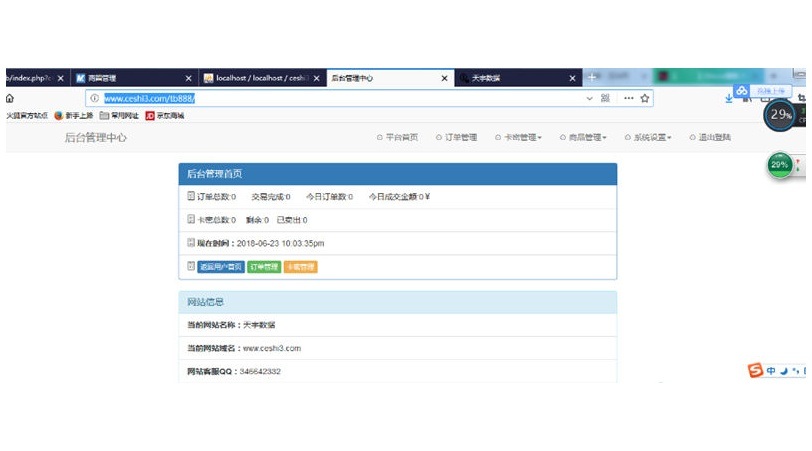Viewport: 812px width, 451px height.
Task: Select the 今日成交金额:0￥ text
Action: (x=399, y=197)
